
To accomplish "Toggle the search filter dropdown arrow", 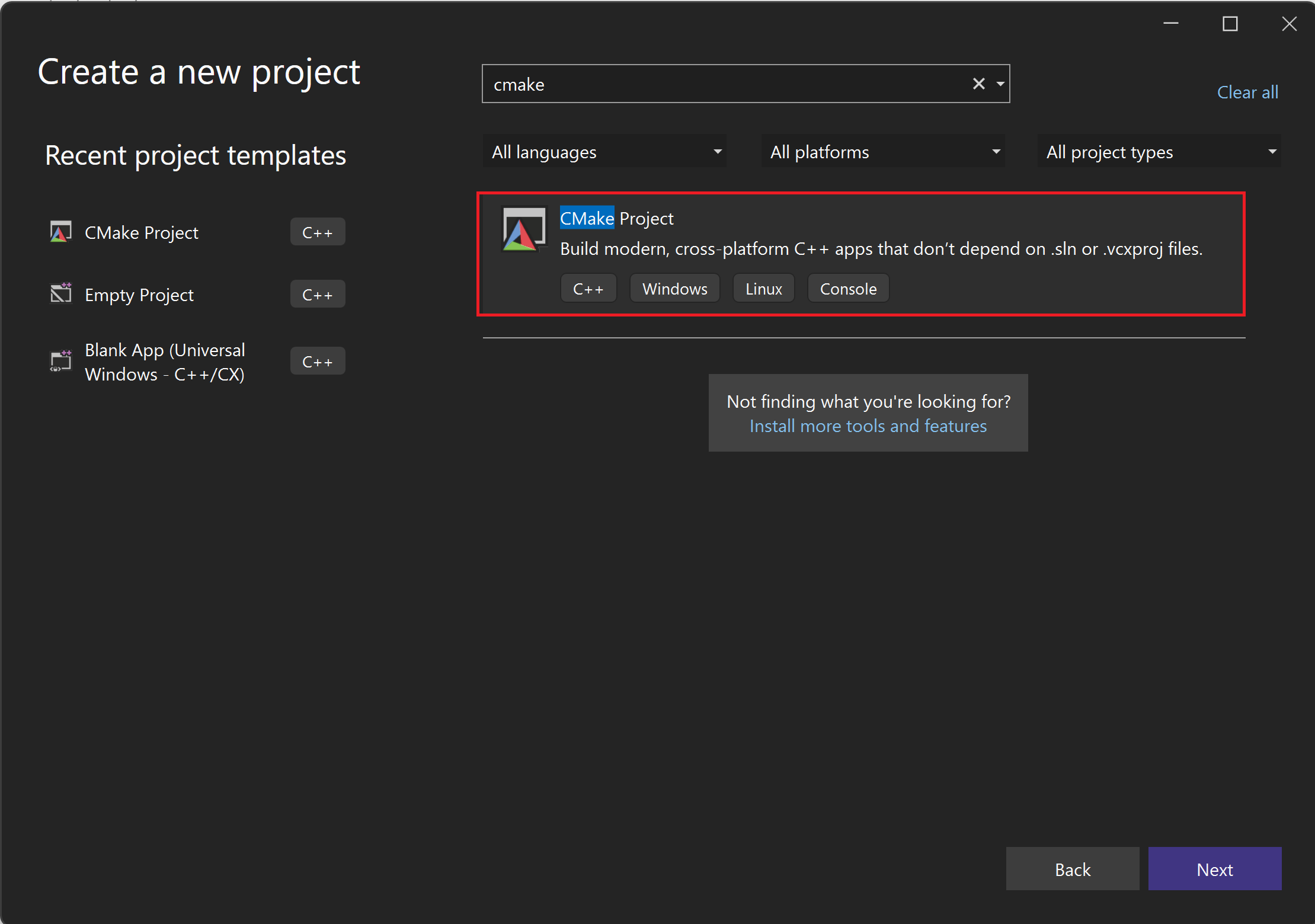I will pos(1000,83).
